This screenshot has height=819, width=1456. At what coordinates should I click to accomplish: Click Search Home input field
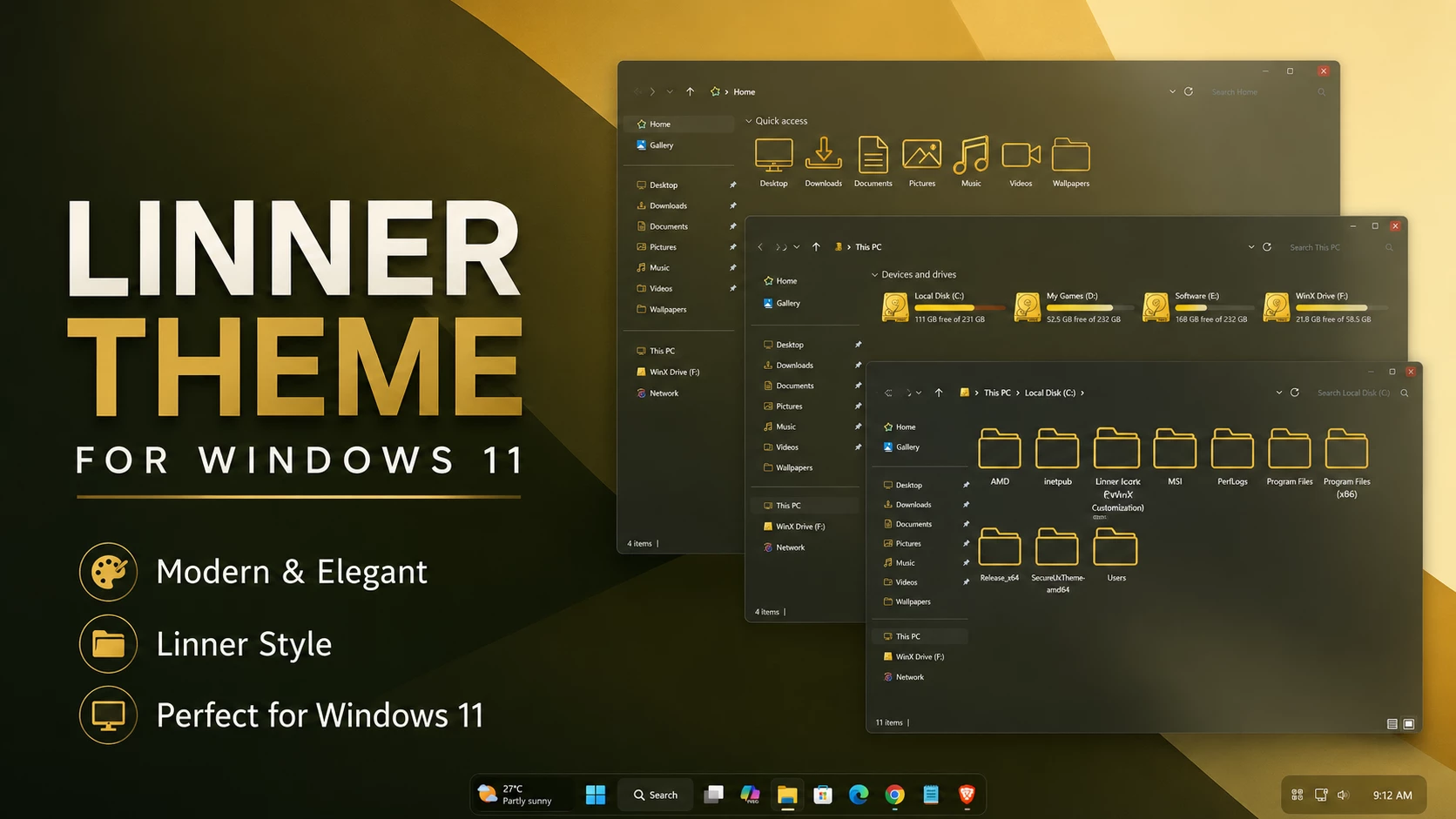pyautogui.click(x=1269, y=91)
